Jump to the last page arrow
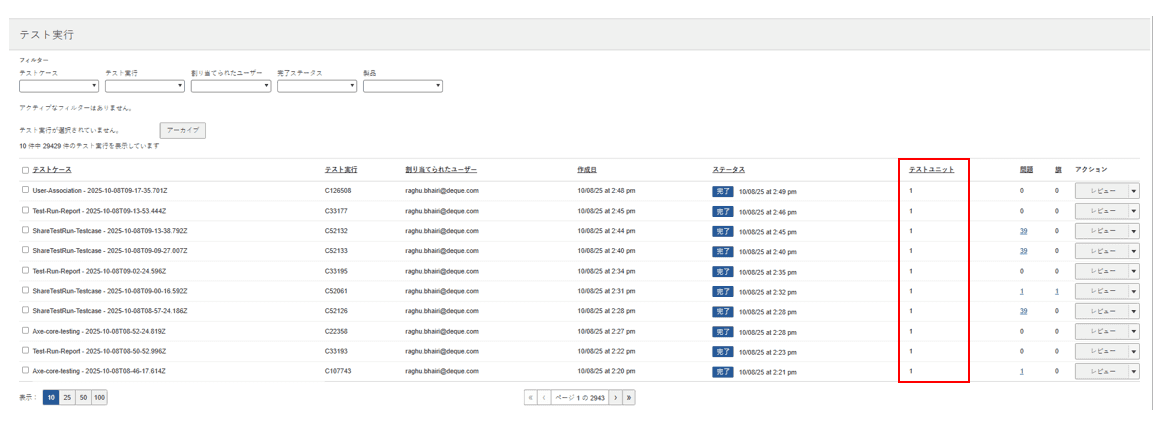Screen dimensions: 1163x425 [629, 397]
